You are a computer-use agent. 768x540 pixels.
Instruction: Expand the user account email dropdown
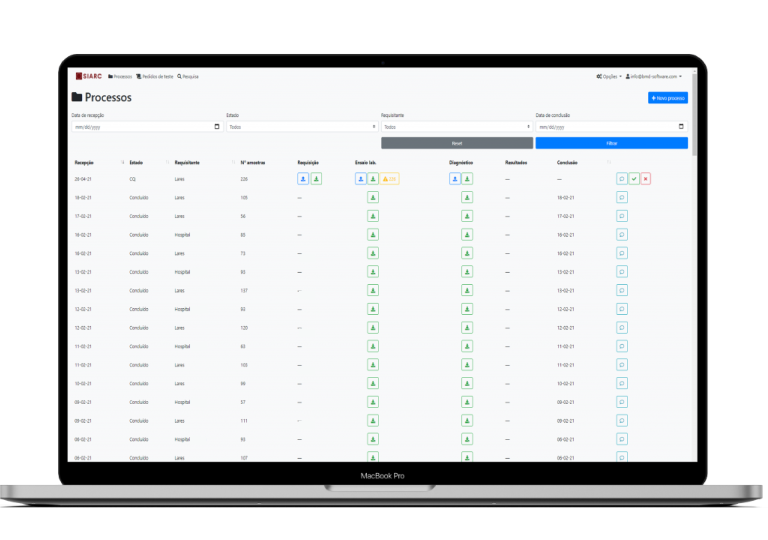pos(654,76)
